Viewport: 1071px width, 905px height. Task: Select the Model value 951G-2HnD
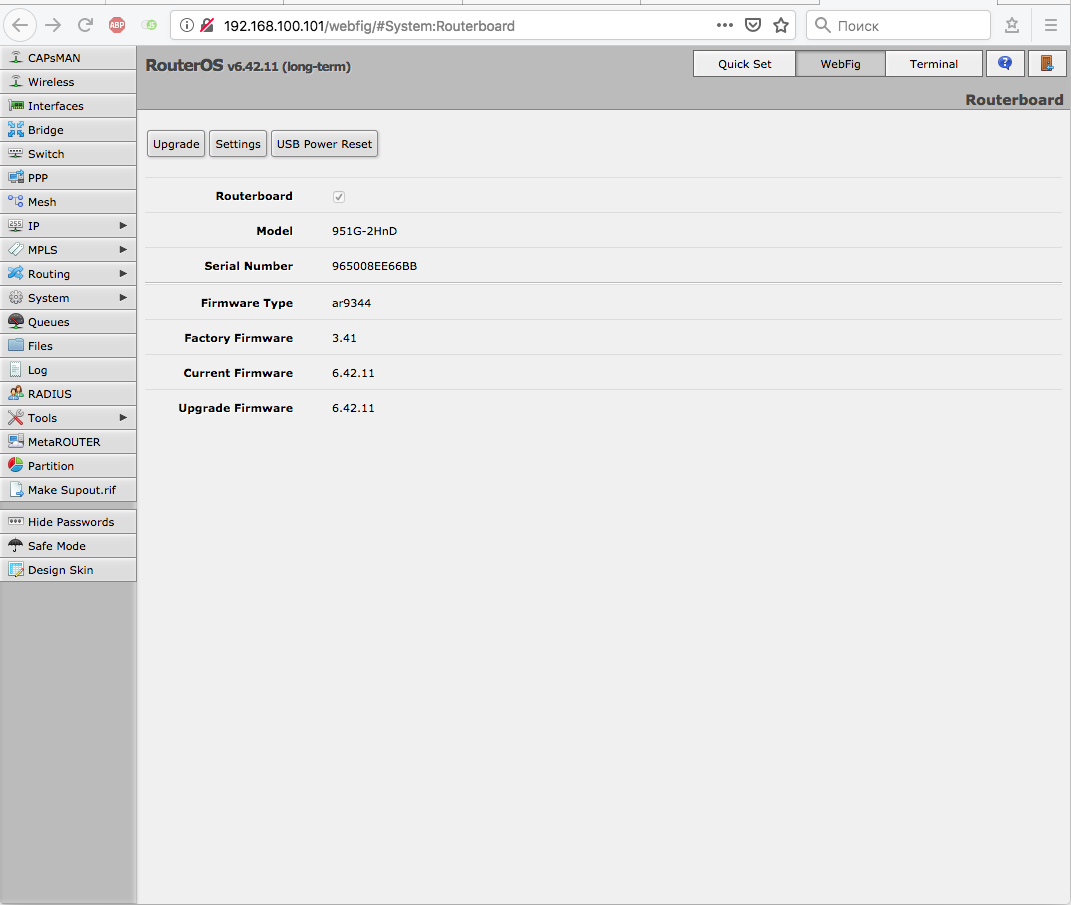tap(364, 231)
